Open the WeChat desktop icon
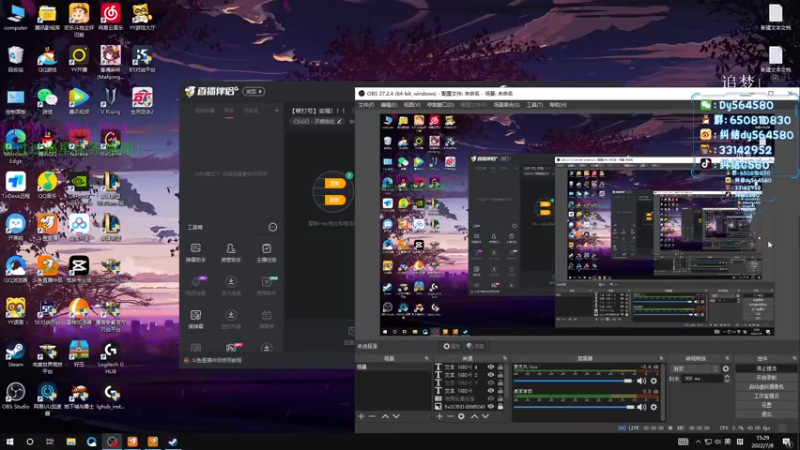Screen dimensions: 800x450 click(x=47, y=101)
